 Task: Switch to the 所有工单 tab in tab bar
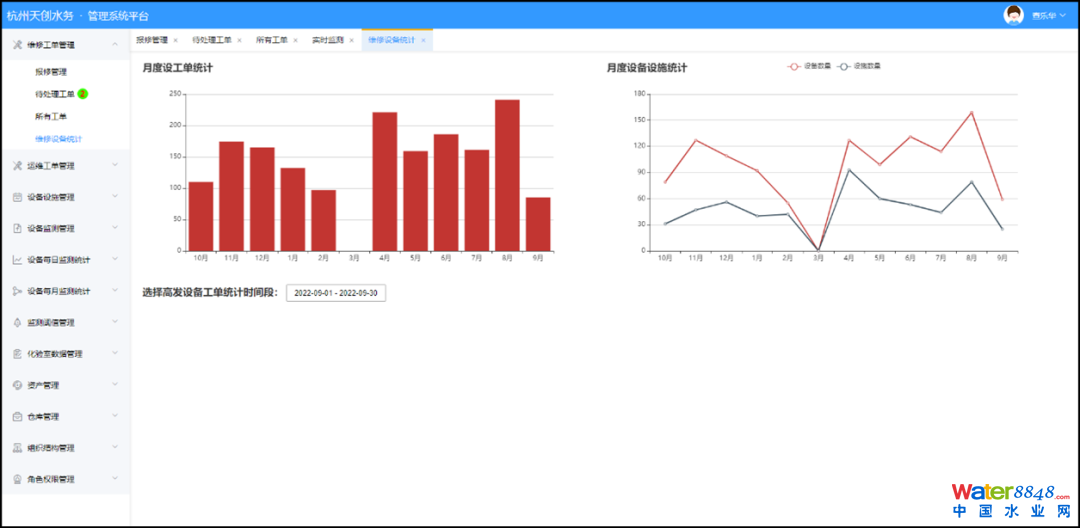click(x=271, y=40)
